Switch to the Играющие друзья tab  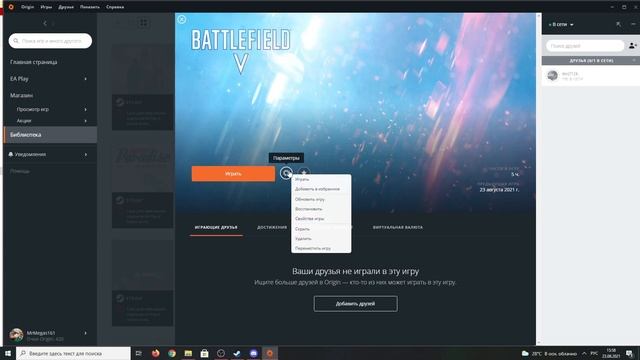click(216, 227)
